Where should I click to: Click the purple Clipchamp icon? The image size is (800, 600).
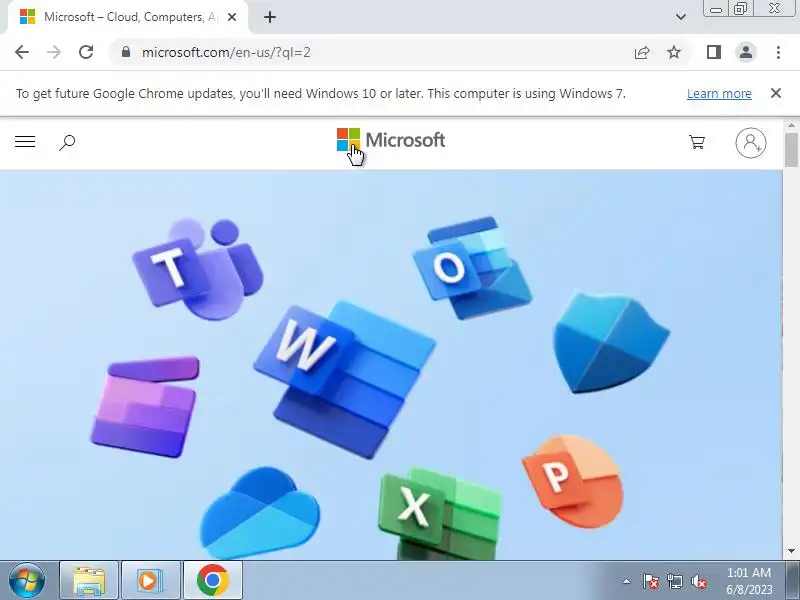145,407
